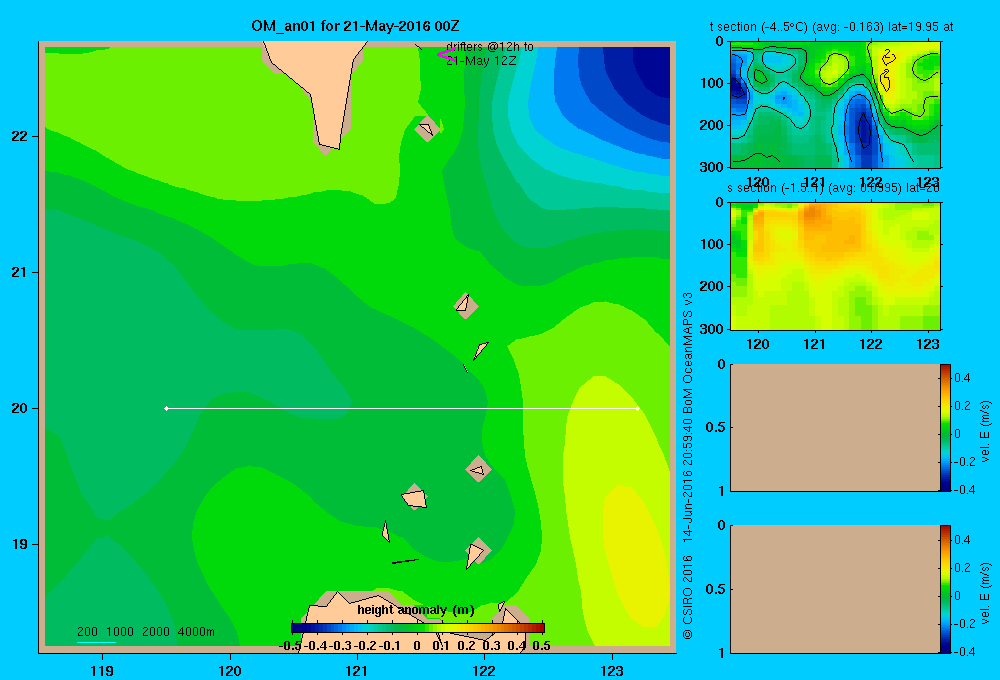Select the 'drifters @12h to 21-May 12Z' annotation
This screenshot has width=1000, height=680.
490,54
